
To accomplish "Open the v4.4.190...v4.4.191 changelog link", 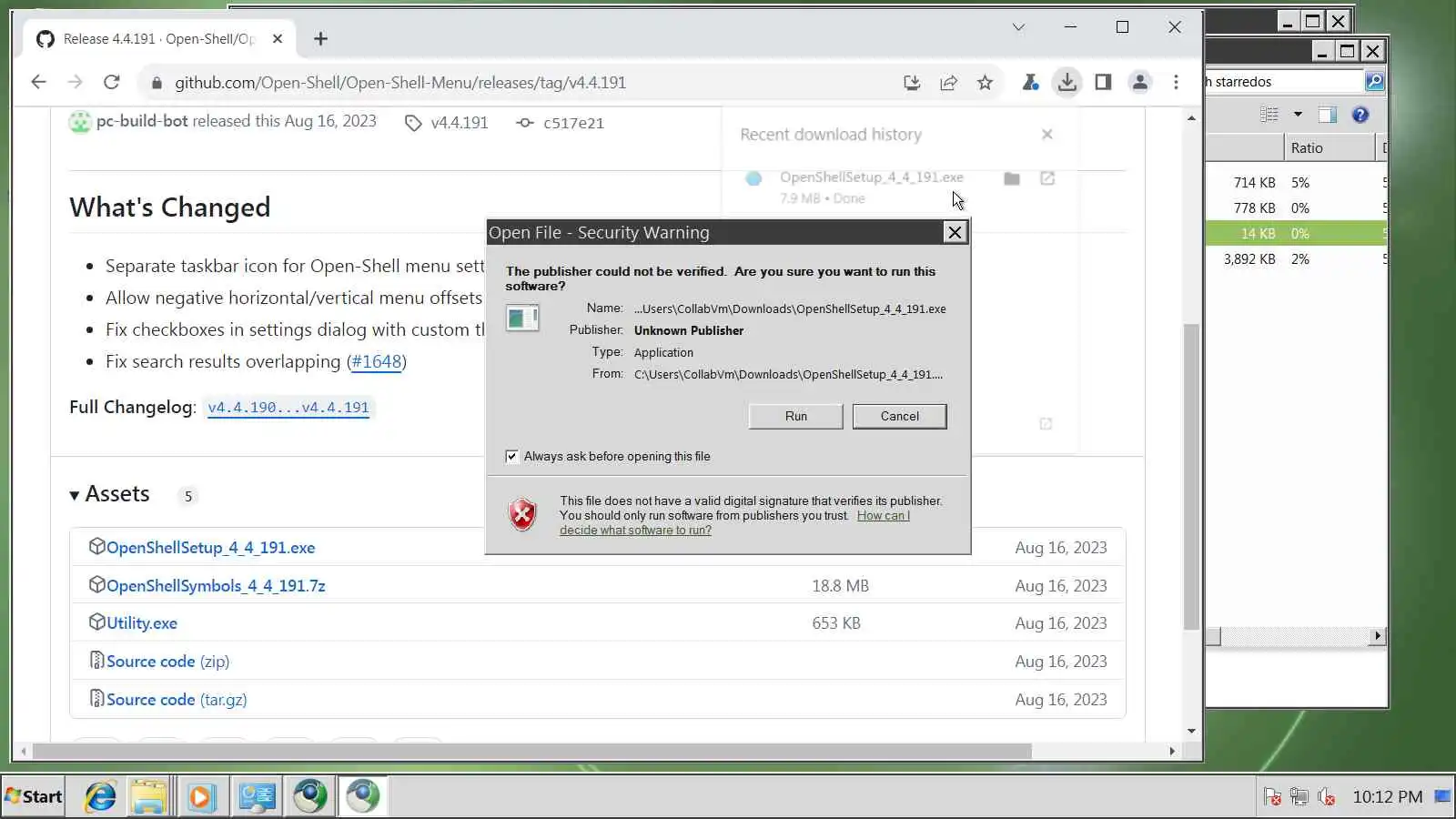I will (x=288, y=408).
